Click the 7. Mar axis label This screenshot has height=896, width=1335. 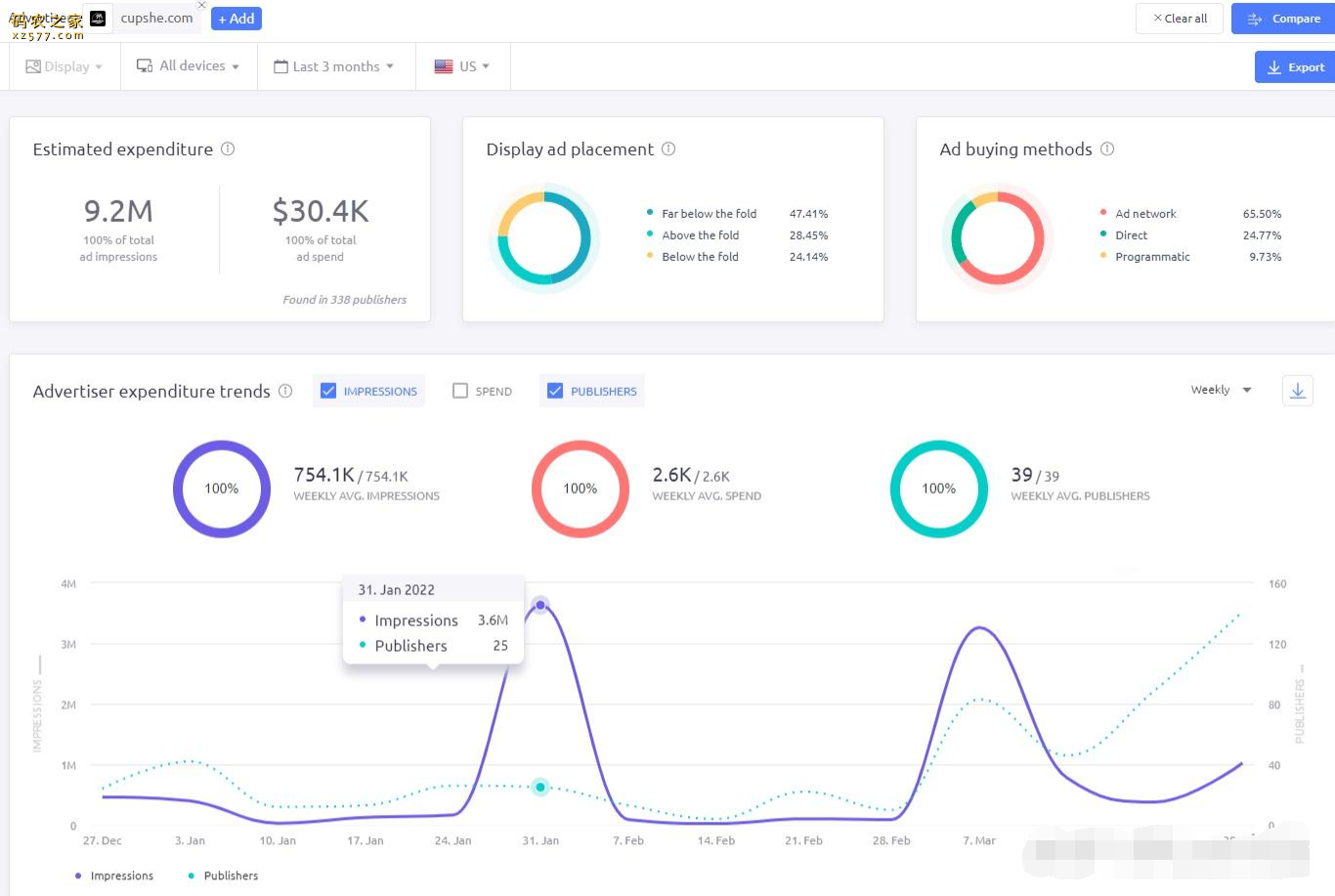coord(979,840)
